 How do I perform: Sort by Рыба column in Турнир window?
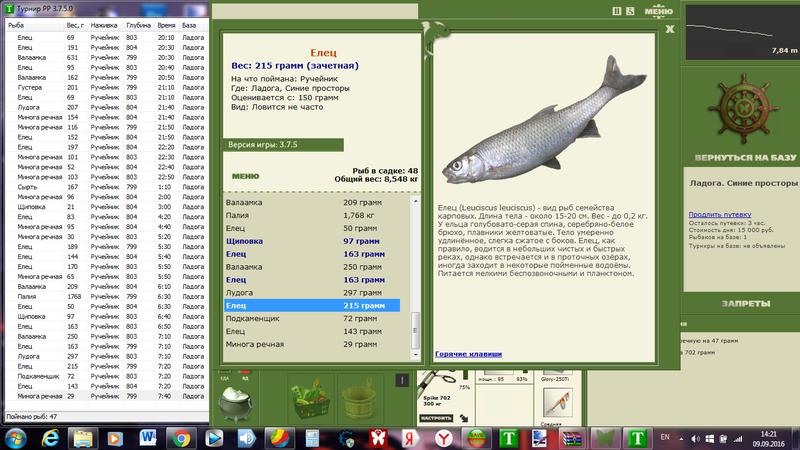tap(35, 25)
